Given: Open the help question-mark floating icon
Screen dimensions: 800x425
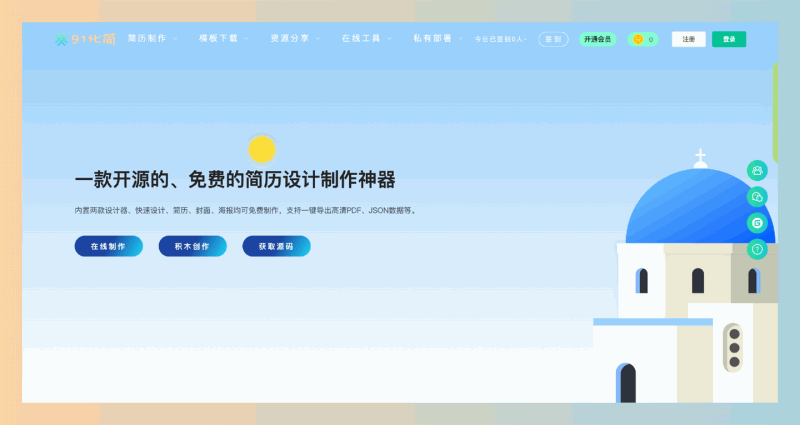Looking at the screenshot, I should pos(757,249).
